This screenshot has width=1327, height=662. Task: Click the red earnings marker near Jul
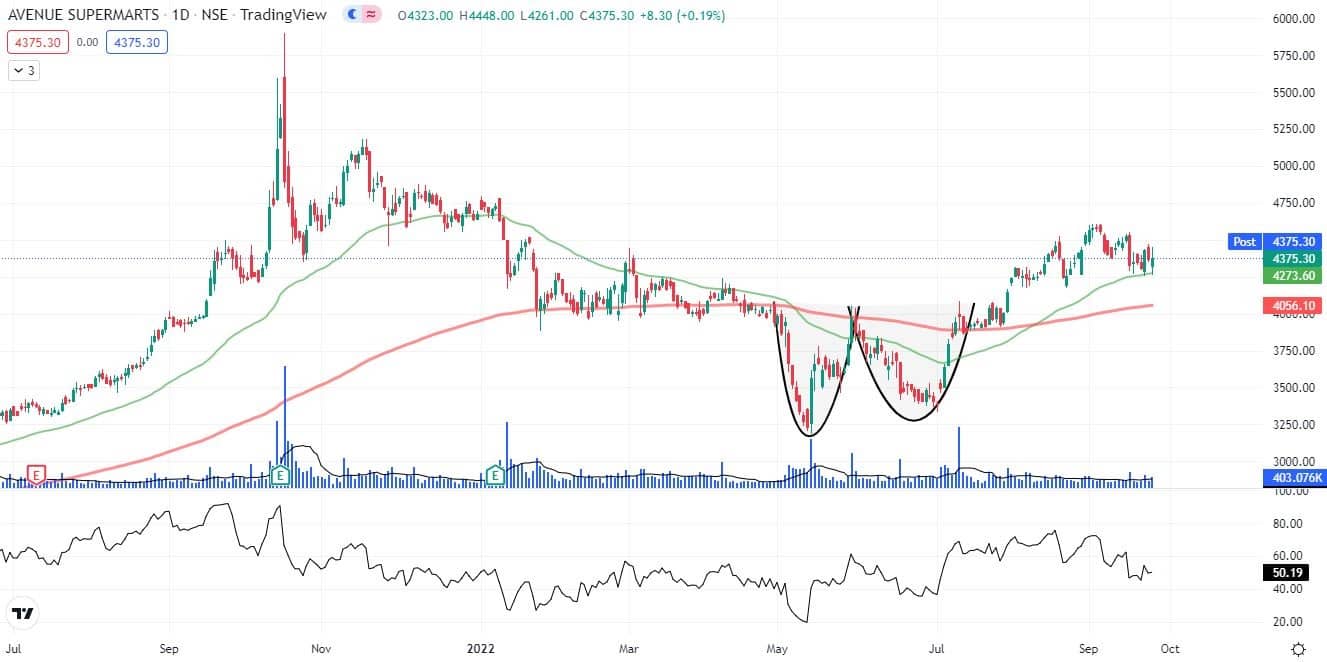click(37, 474)
